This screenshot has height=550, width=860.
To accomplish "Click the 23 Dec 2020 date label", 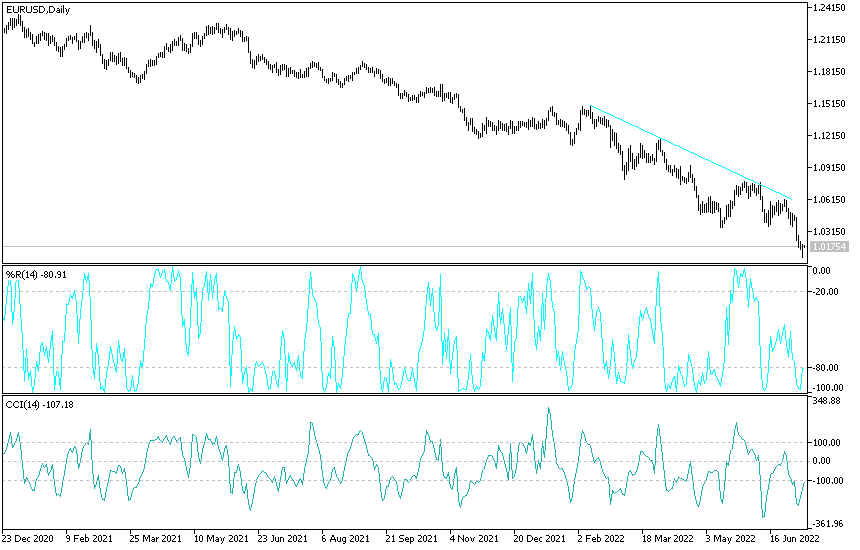I will 28,538.
